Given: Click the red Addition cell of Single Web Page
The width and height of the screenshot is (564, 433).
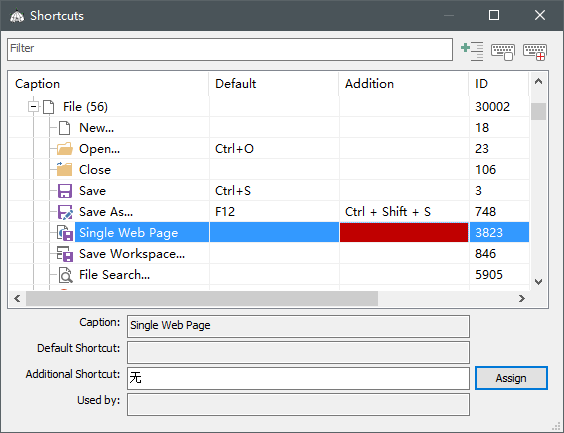Looking at the screenshot, I should point(404,232).
